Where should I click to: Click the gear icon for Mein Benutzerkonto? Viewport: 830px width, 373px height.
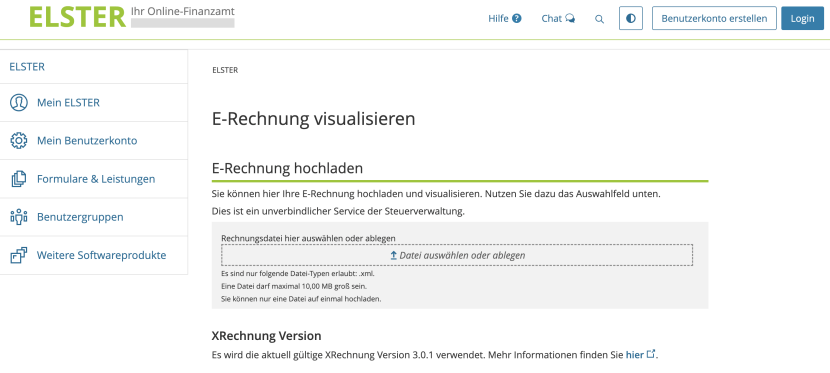point(19,141)
